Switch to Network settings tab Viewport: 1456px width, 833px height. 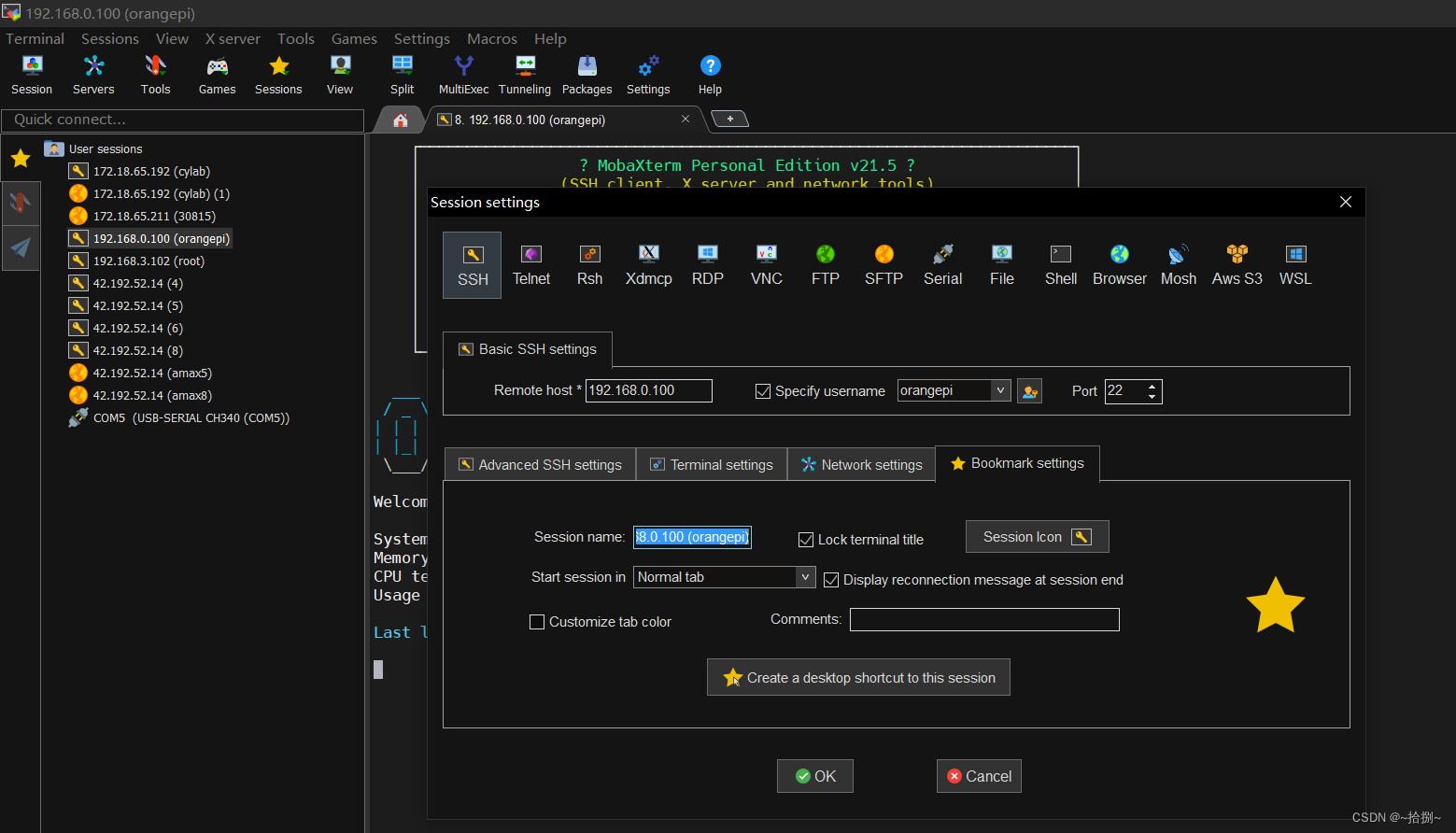[861, 464]
